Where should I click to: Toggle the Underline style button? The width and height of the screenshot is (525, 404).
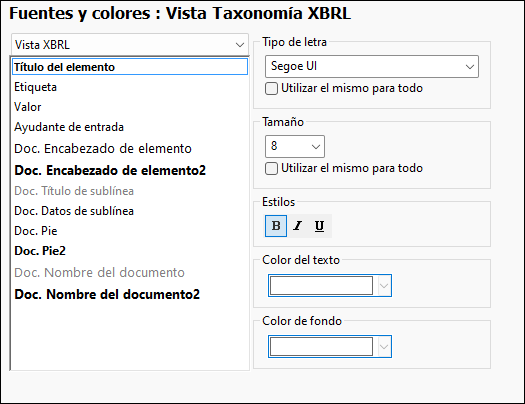click(x=320, y=226)
